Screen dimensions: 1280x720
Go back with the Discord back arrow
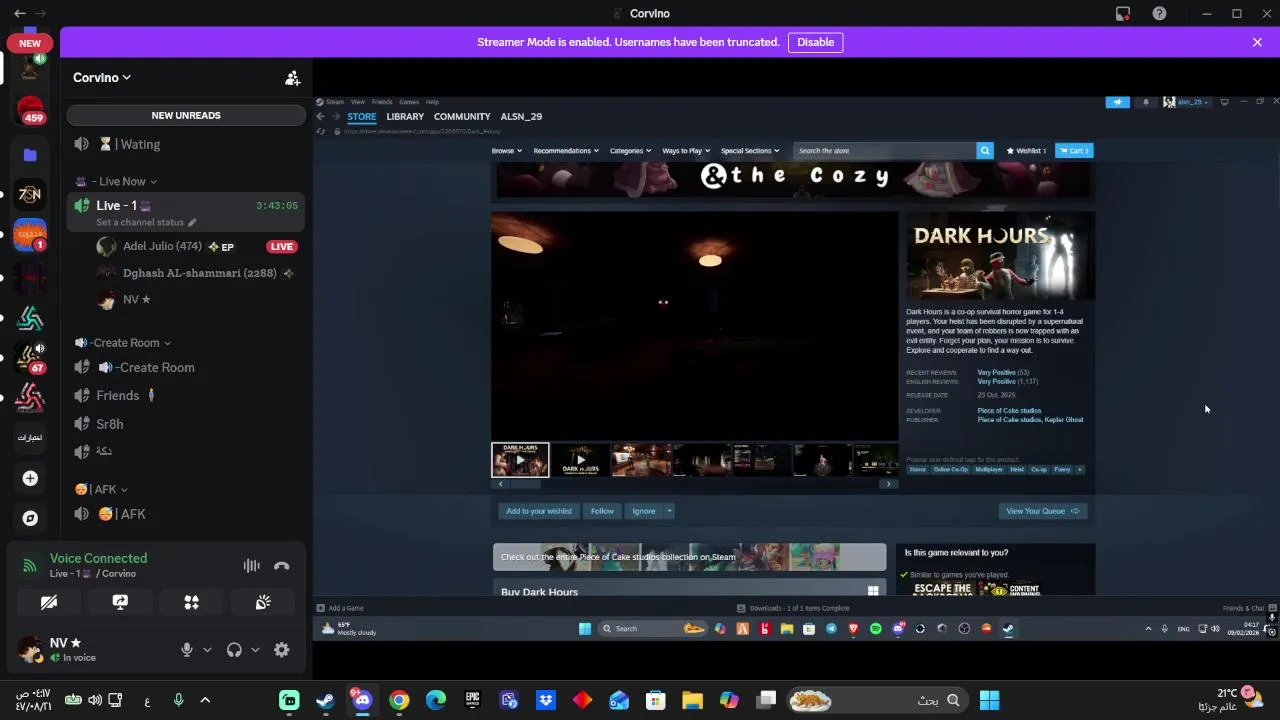(20, 13)
